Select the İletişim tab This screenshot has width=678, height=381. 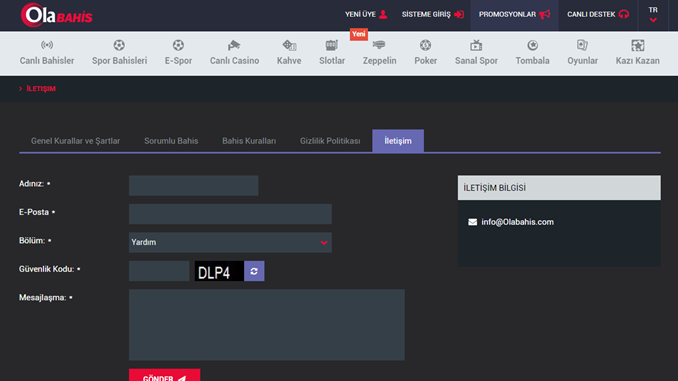[398, 141]
